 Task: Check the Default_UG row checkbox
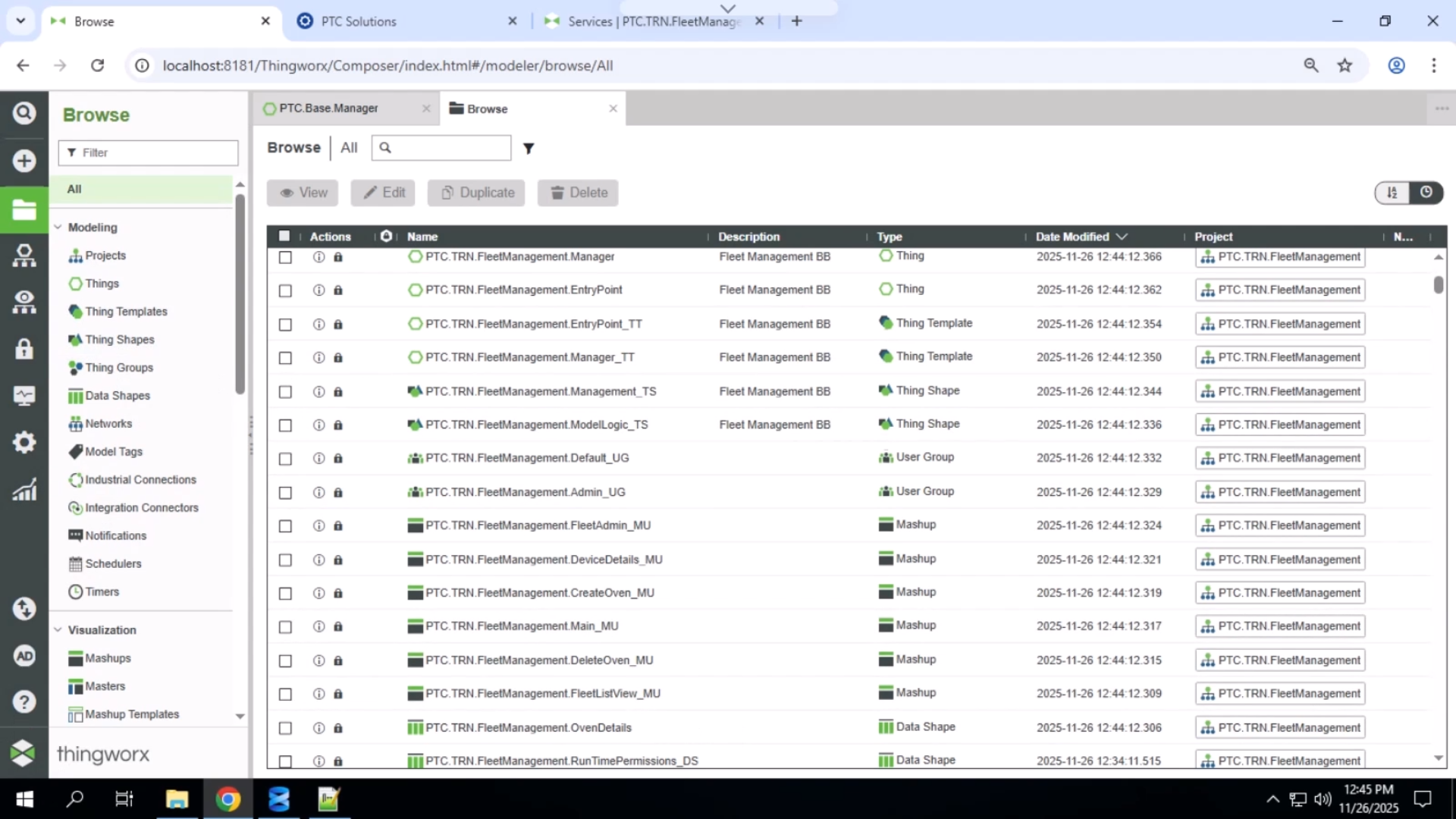click(x=285, y=459)
